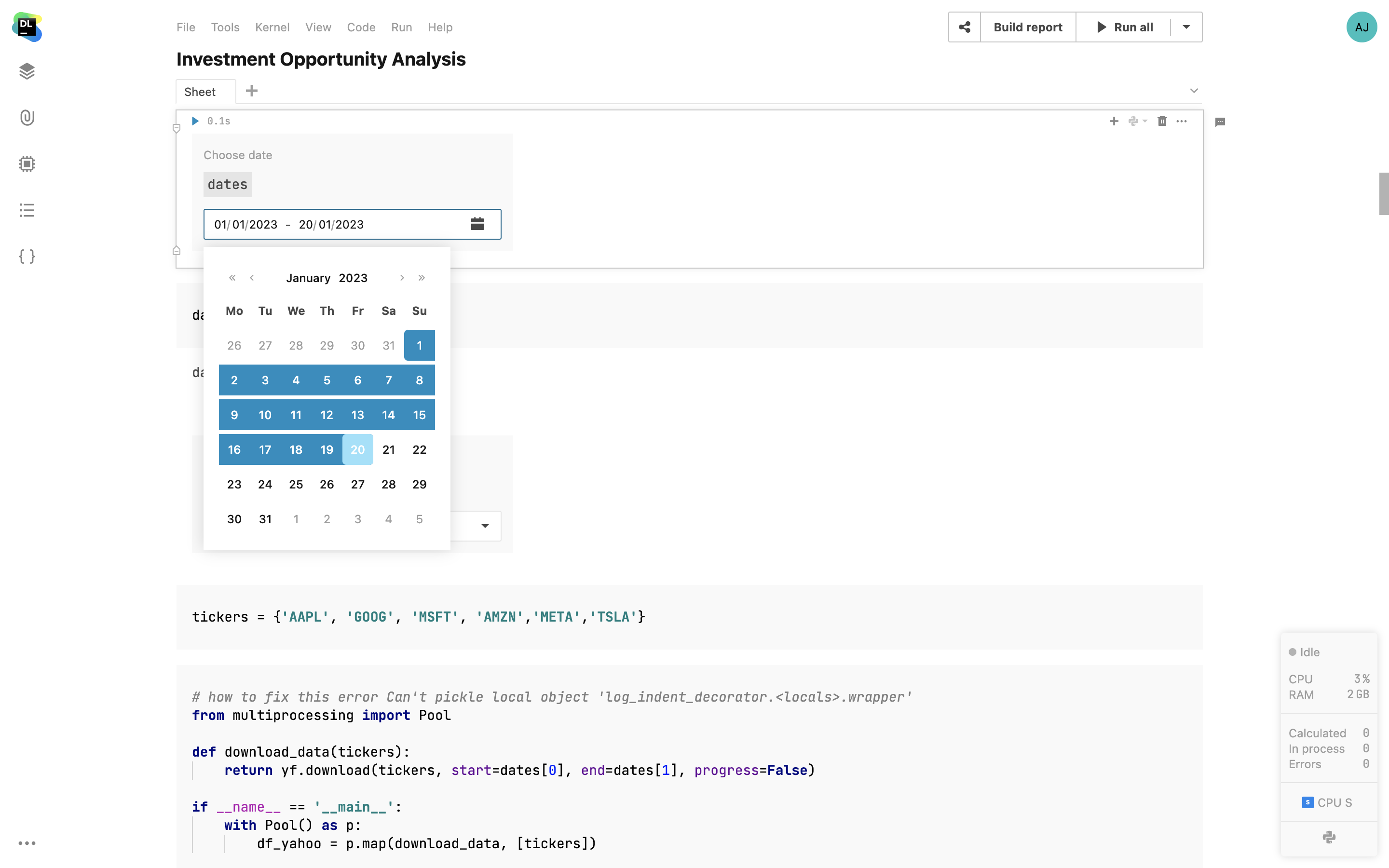The width and height of the screenshot is (1389, 868).
Task: Open the machine chip icon in sidebar
Action: 27,164
